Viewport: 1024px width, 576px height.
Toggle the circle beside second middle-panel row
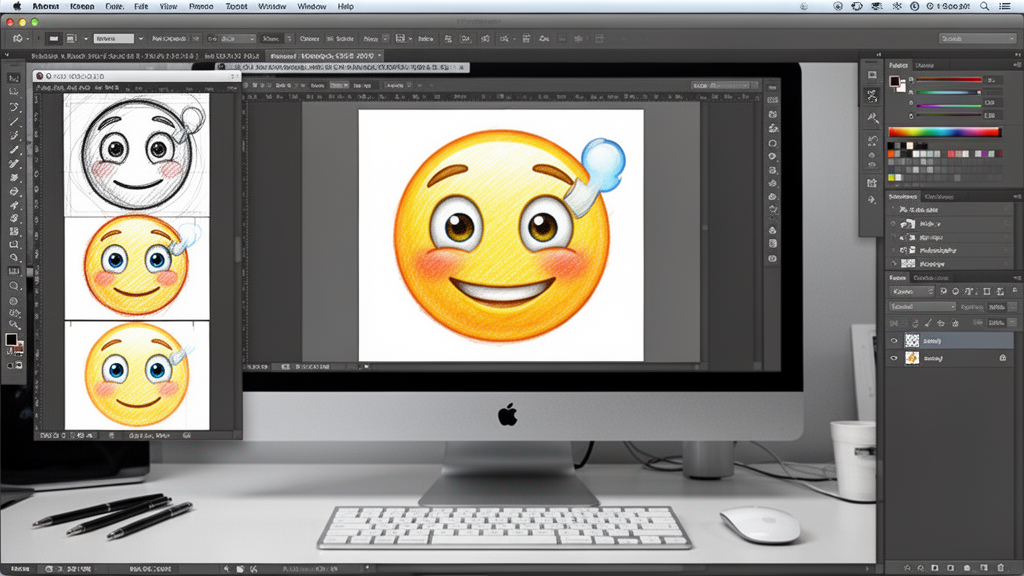893,224
